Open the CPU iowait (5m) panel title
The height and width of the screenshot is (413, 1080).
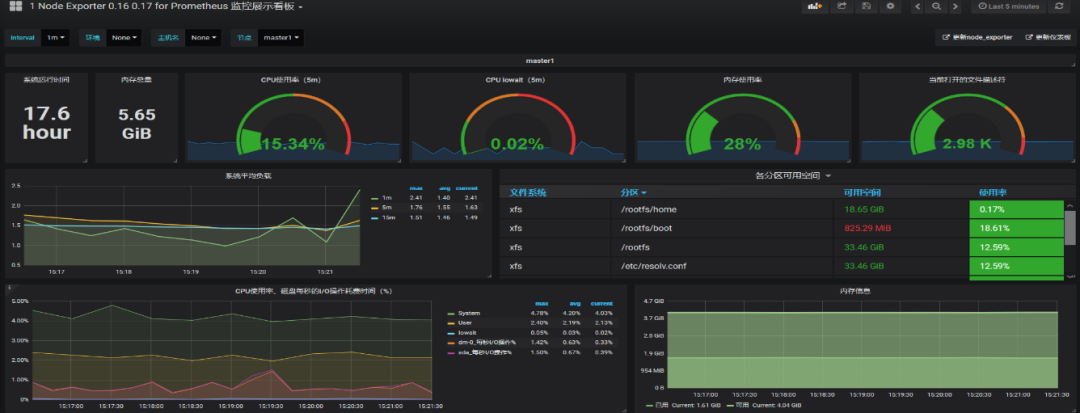click(x=517, y=80)
